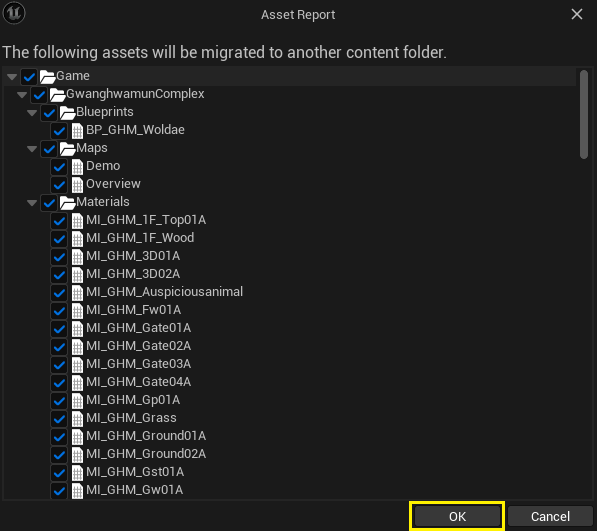The height and width of the screenshot is (531, 597).
Task: Collapse the Blueprints folder tree
Action: click(x=32, y=113)
